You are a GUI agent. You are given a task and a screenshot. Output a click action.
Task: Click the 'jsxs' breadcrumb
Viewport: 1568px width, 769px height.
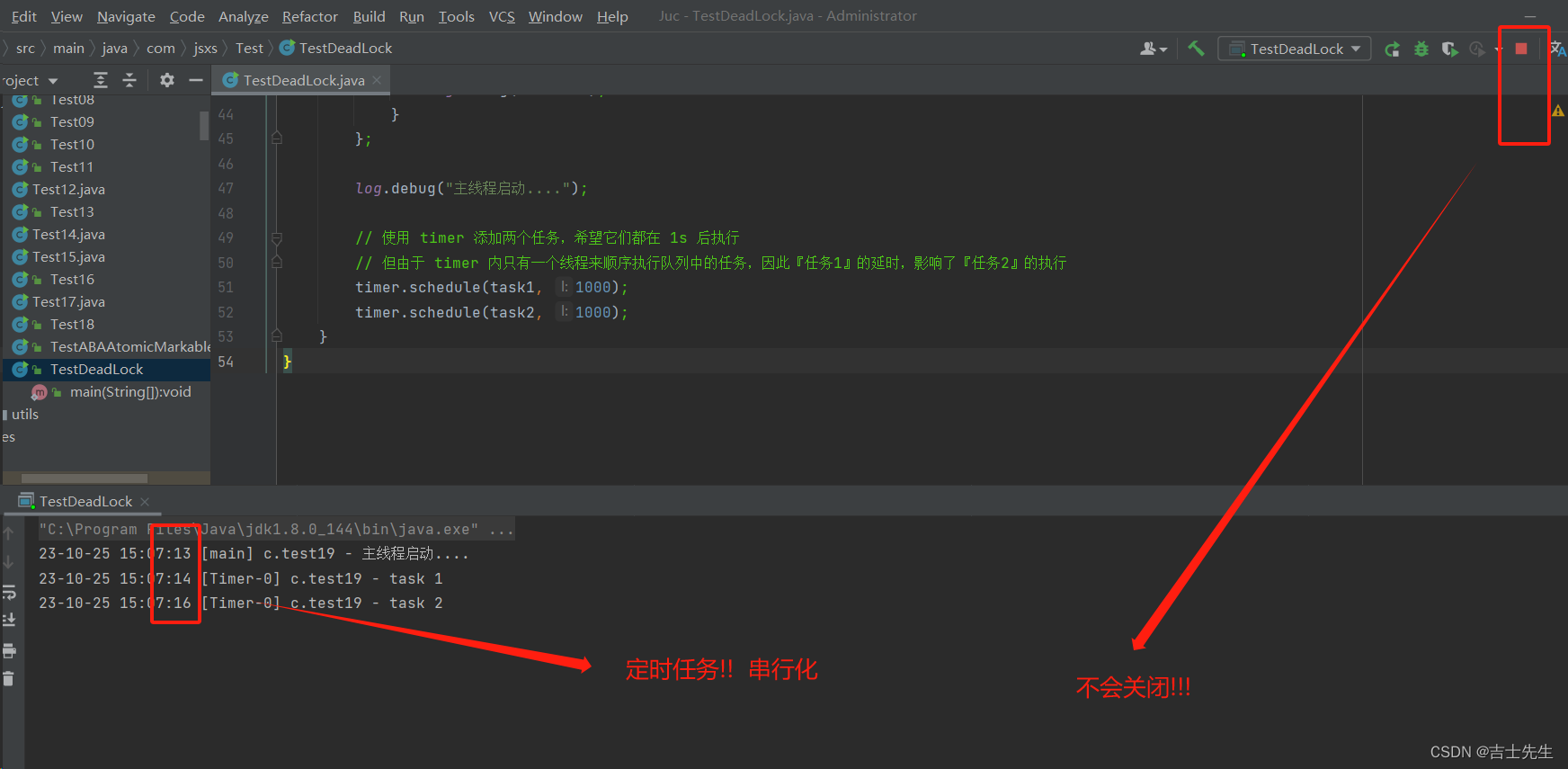[205, 49]
